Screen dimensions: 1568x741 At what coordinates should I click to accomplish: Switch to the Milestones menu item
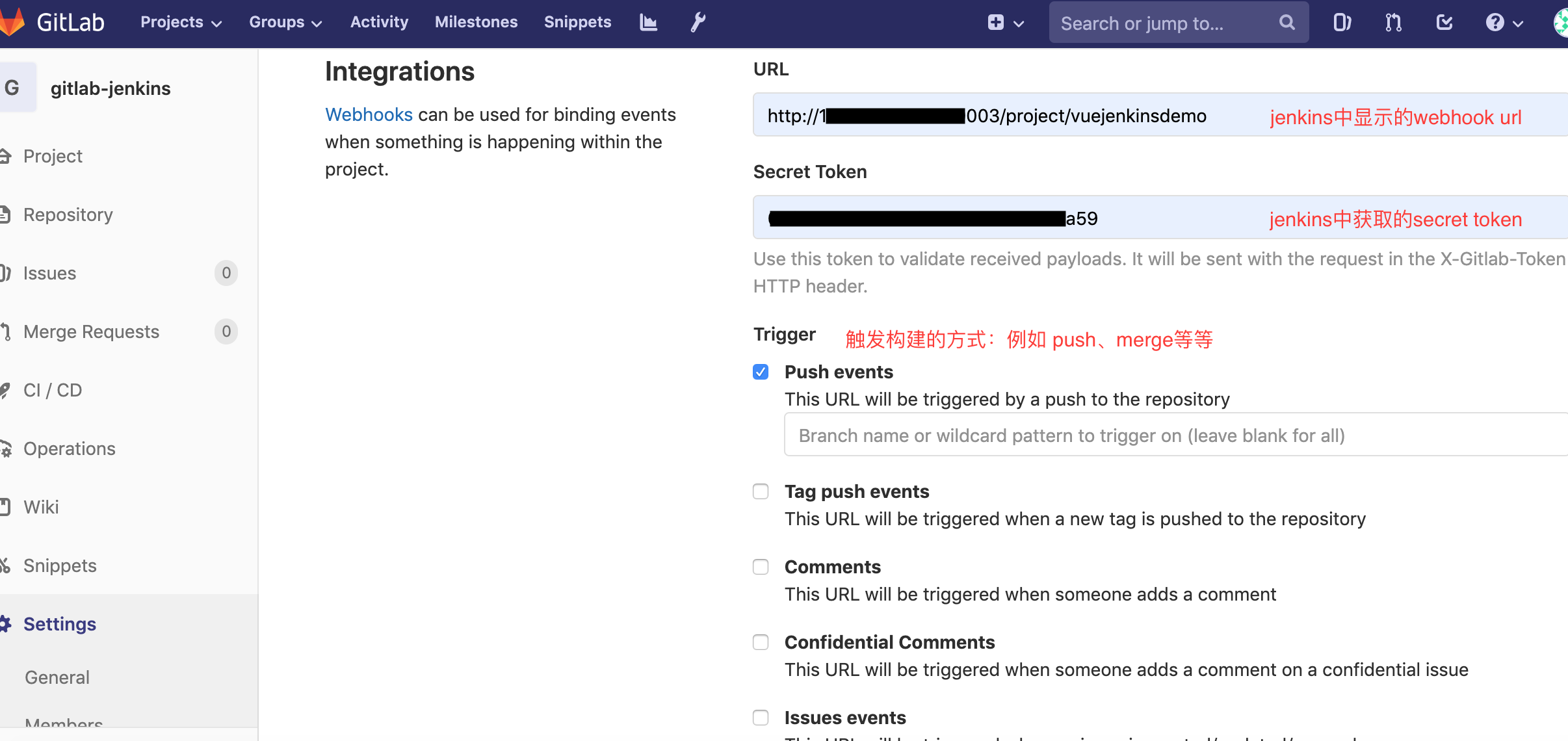[476, 21]
